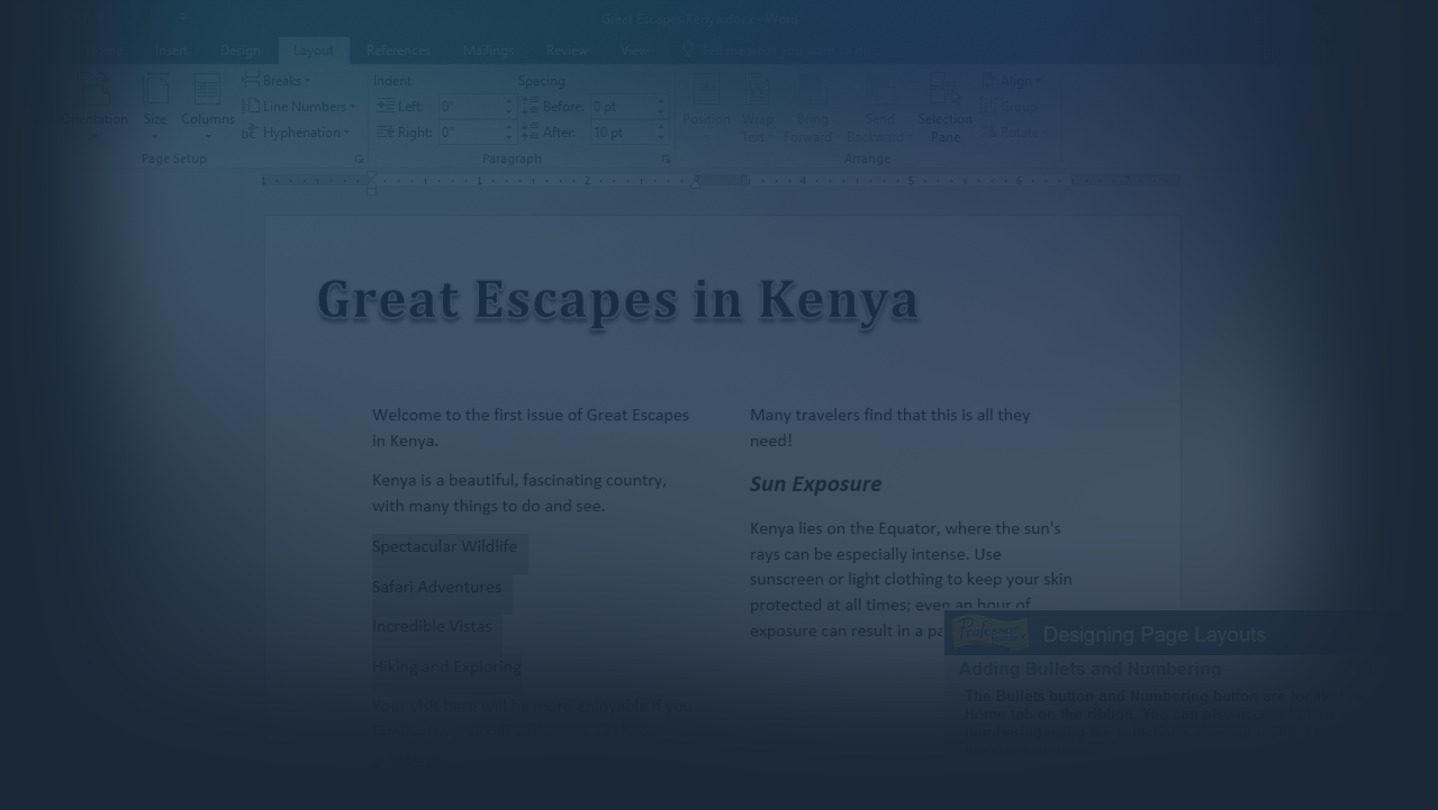
Task: Click the Spacing After value field
Action: [x=620, y=132]
